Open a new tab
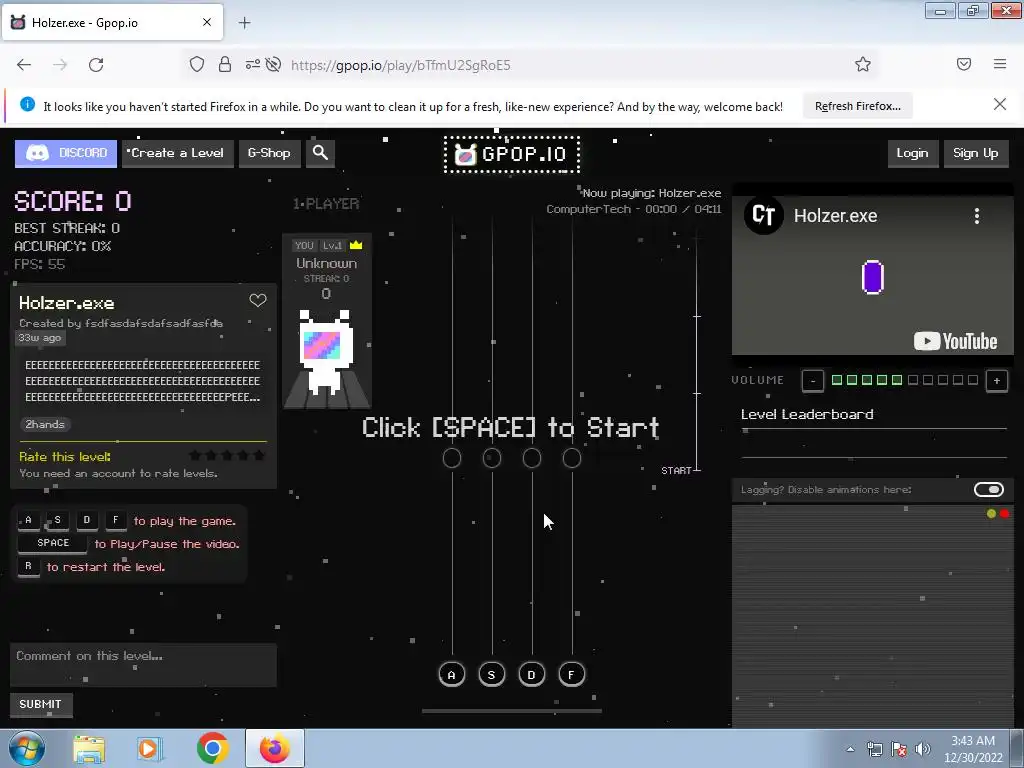The image size is (1024, 768). pos(244,23)
